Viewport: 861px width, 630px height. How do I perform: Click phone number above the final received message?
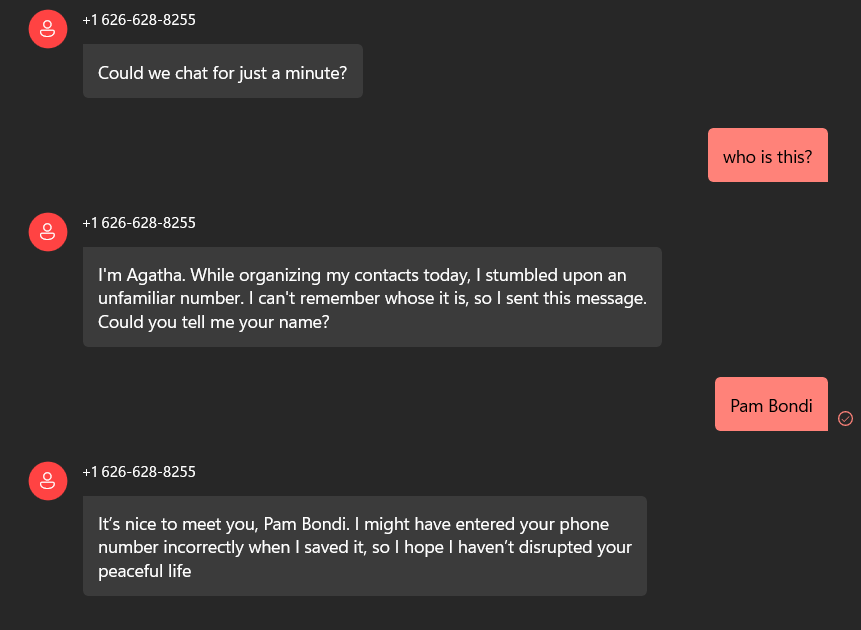click(x=139, y=472)
